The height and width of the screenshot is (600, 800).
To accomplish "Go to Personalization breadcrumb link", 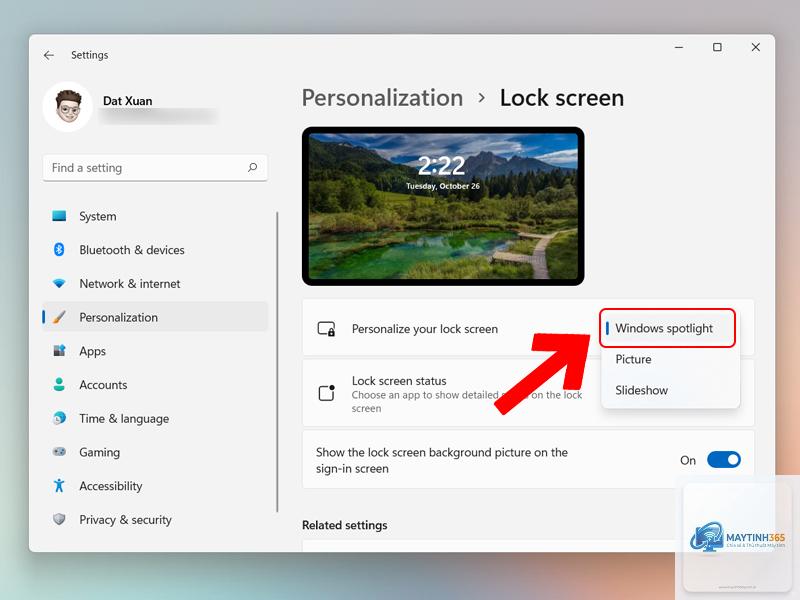I will (382, 98).
